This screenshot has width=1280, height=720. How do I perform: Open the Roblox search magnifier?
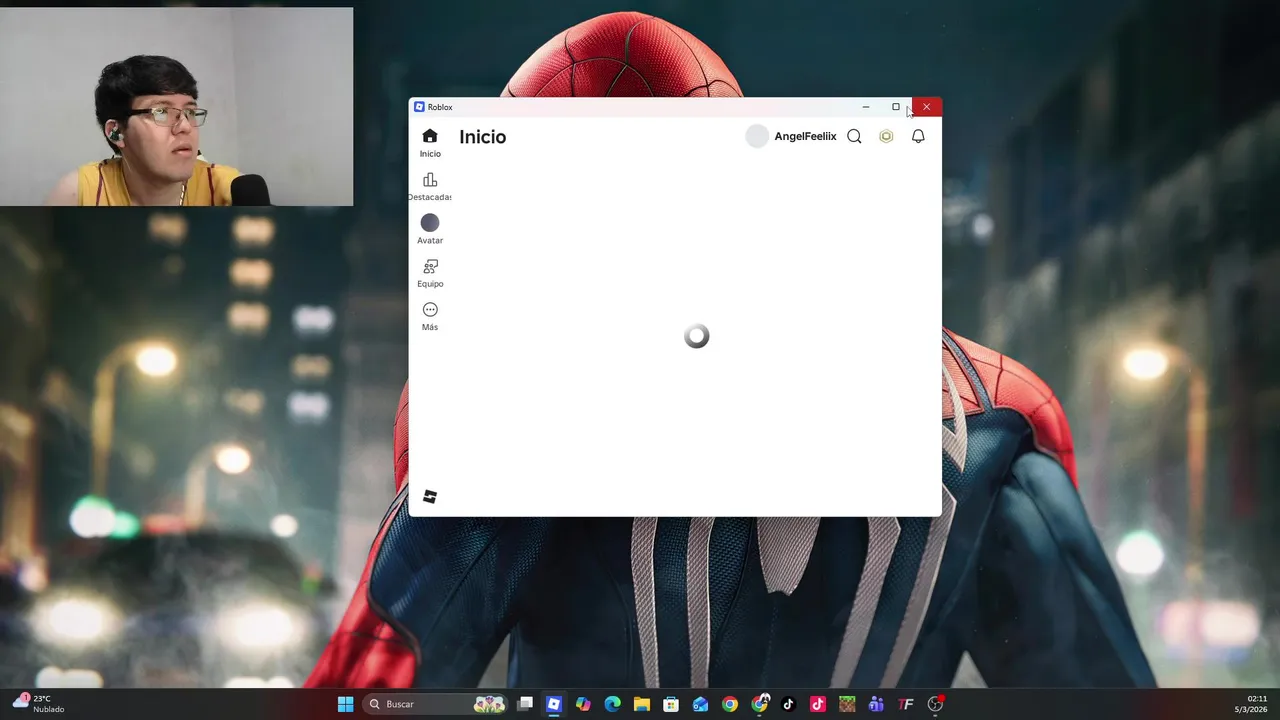854,136
